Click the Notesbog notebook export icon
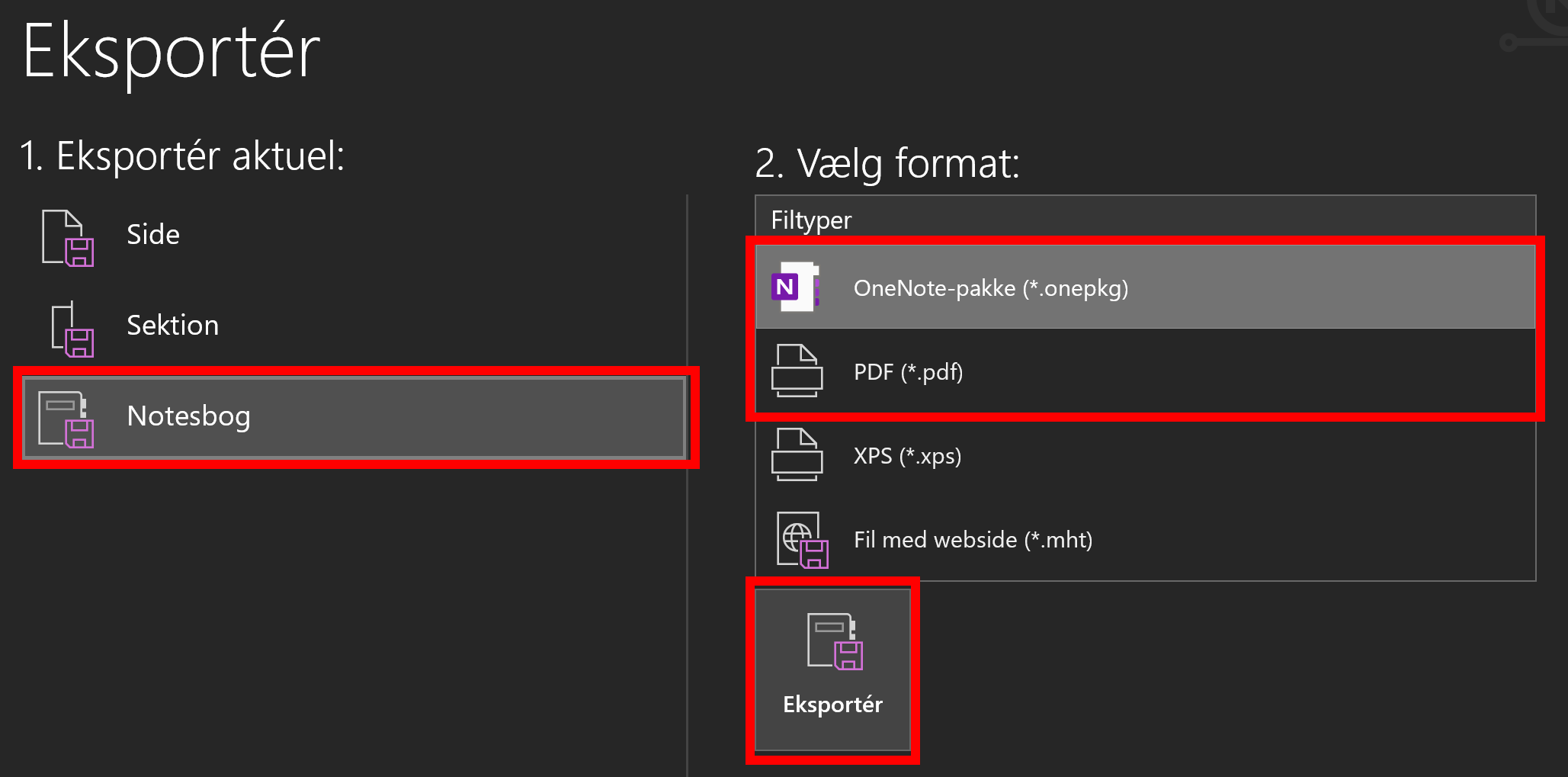Screen dimensions: 1568x777 pyautogui.click(x=66, y=419)
